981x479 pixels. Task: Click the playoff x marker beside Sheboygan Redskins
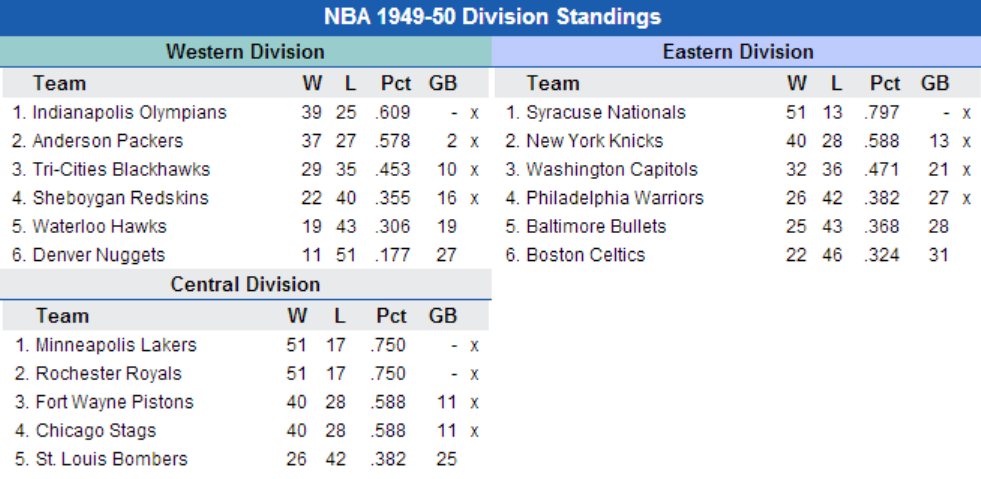click(475, 198)
